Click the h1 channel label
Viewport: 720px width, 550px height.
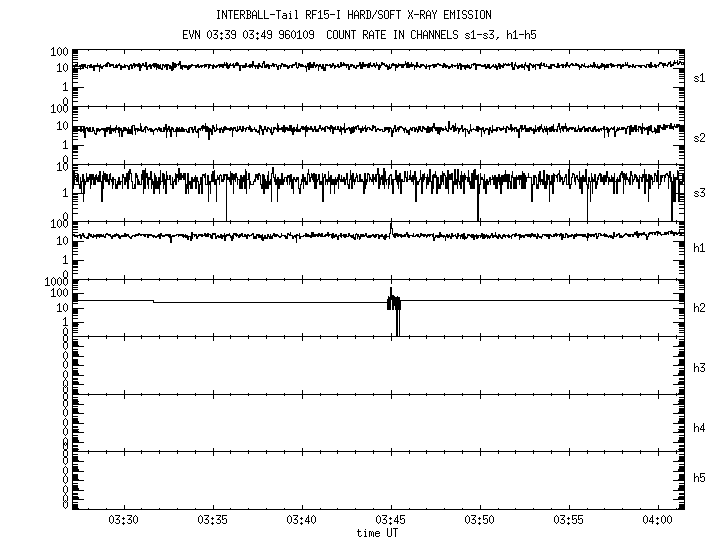tap(699, 249)
